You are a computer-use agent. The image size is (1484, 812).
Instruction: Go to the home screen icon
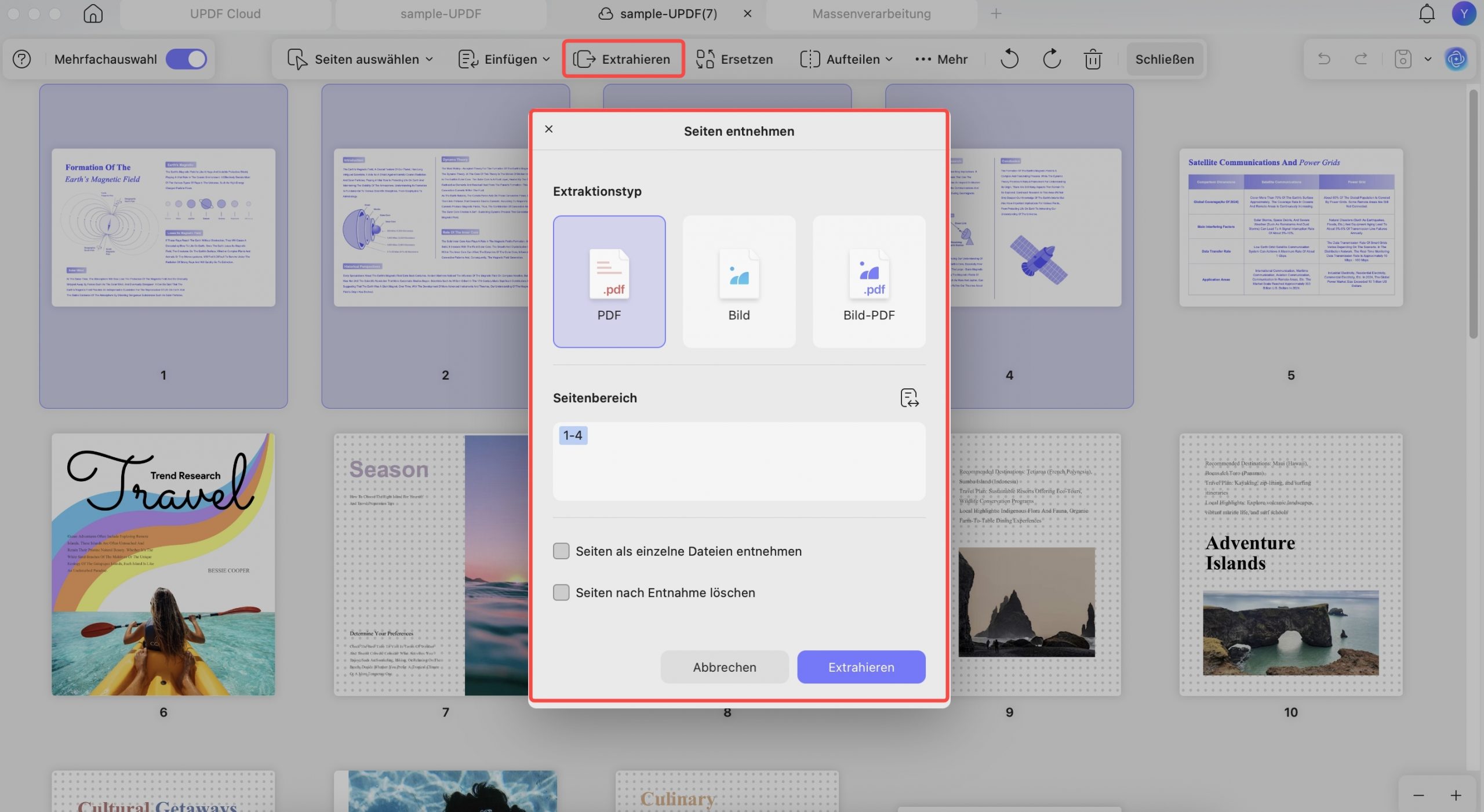coord(93,13)
